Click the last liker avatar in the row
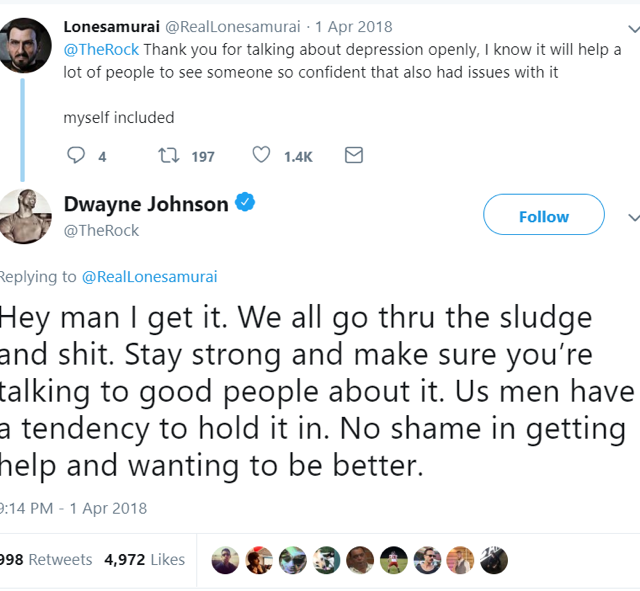Screen dimensions: 640x591 coord(493,560)
